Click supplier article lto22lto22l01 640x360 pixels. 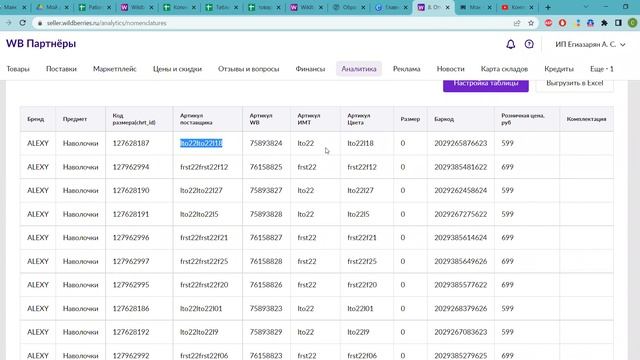tap(201, 309)
